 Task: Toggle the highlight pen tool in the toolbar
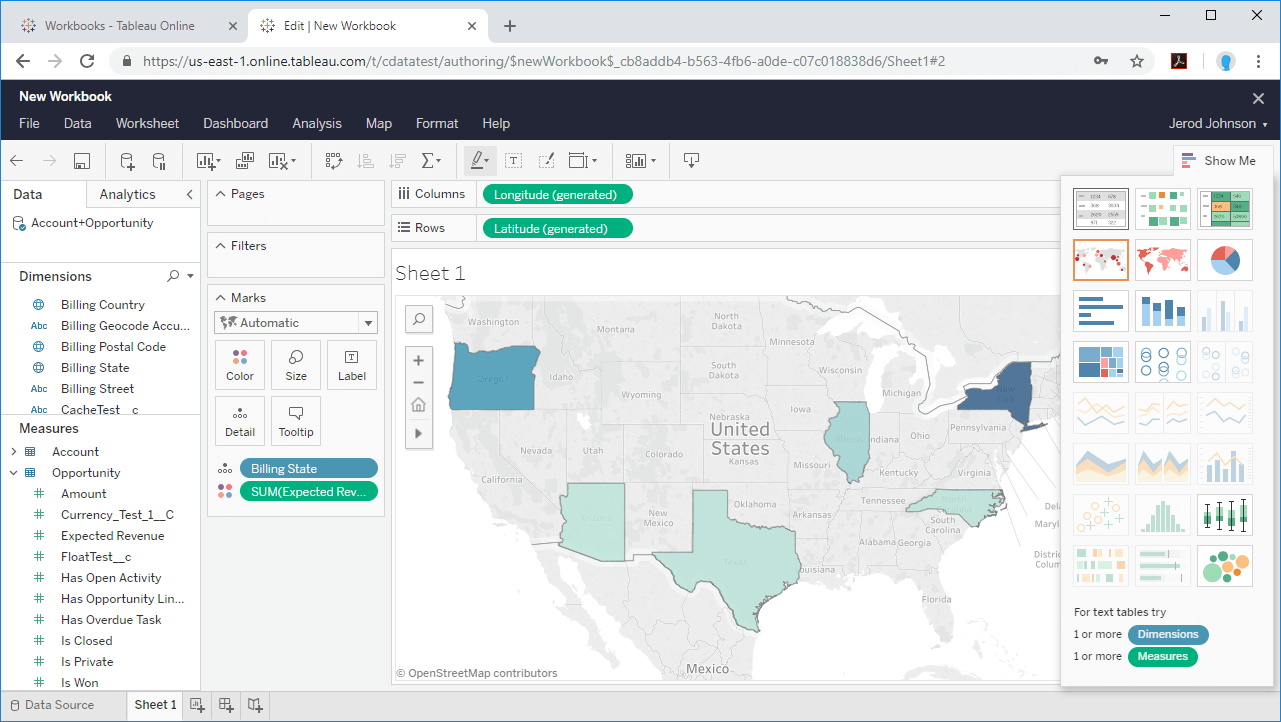[479, 161]
